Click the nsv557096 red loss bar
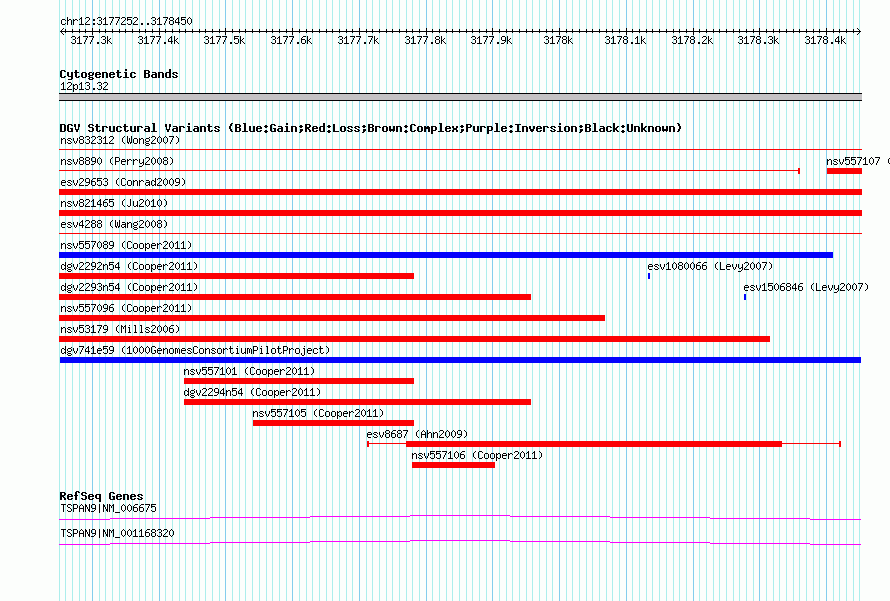The width and height of the screenshot is (890, 601). coord(332,318)
